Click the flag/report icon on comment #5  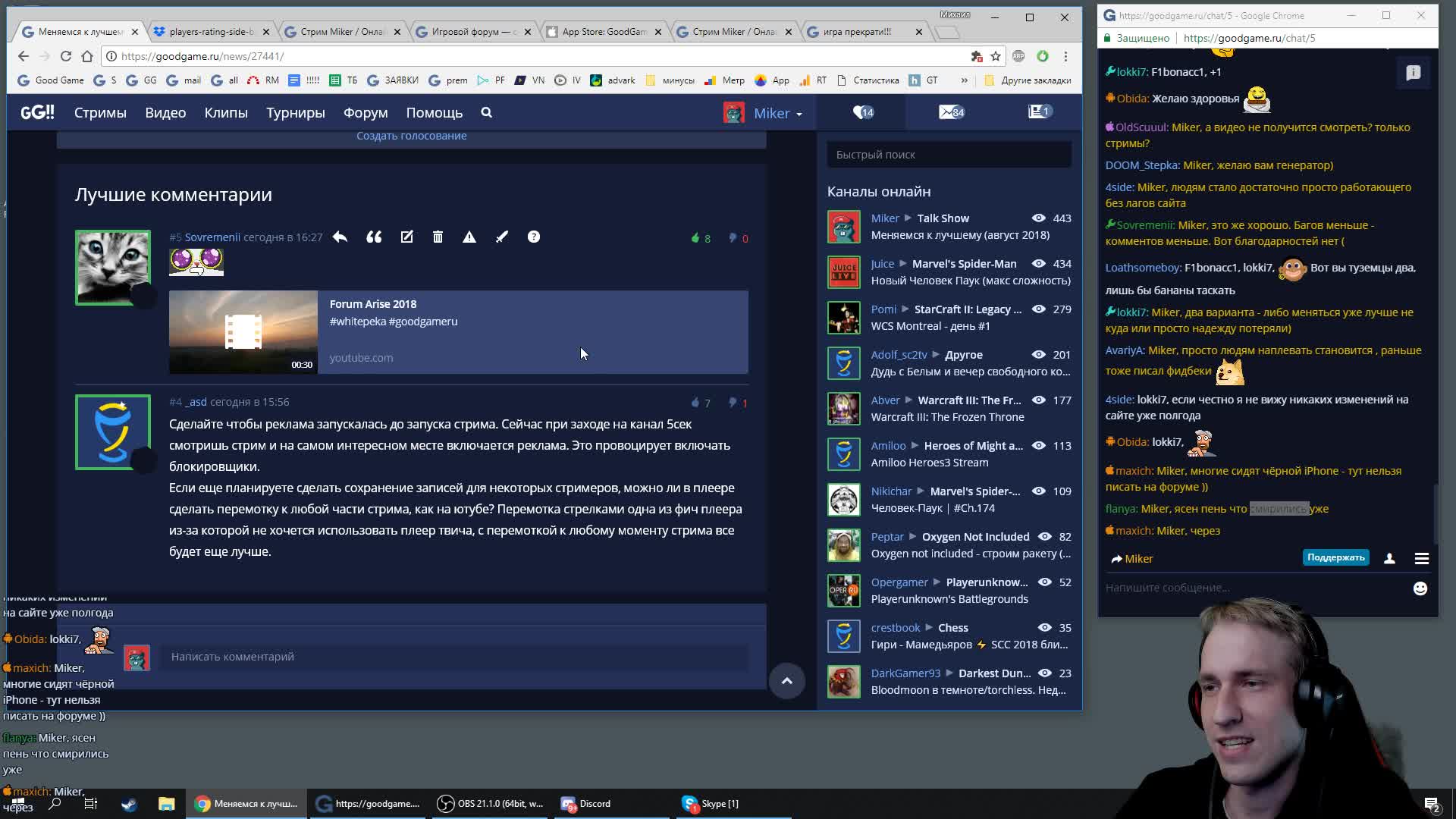pos(470,237)
